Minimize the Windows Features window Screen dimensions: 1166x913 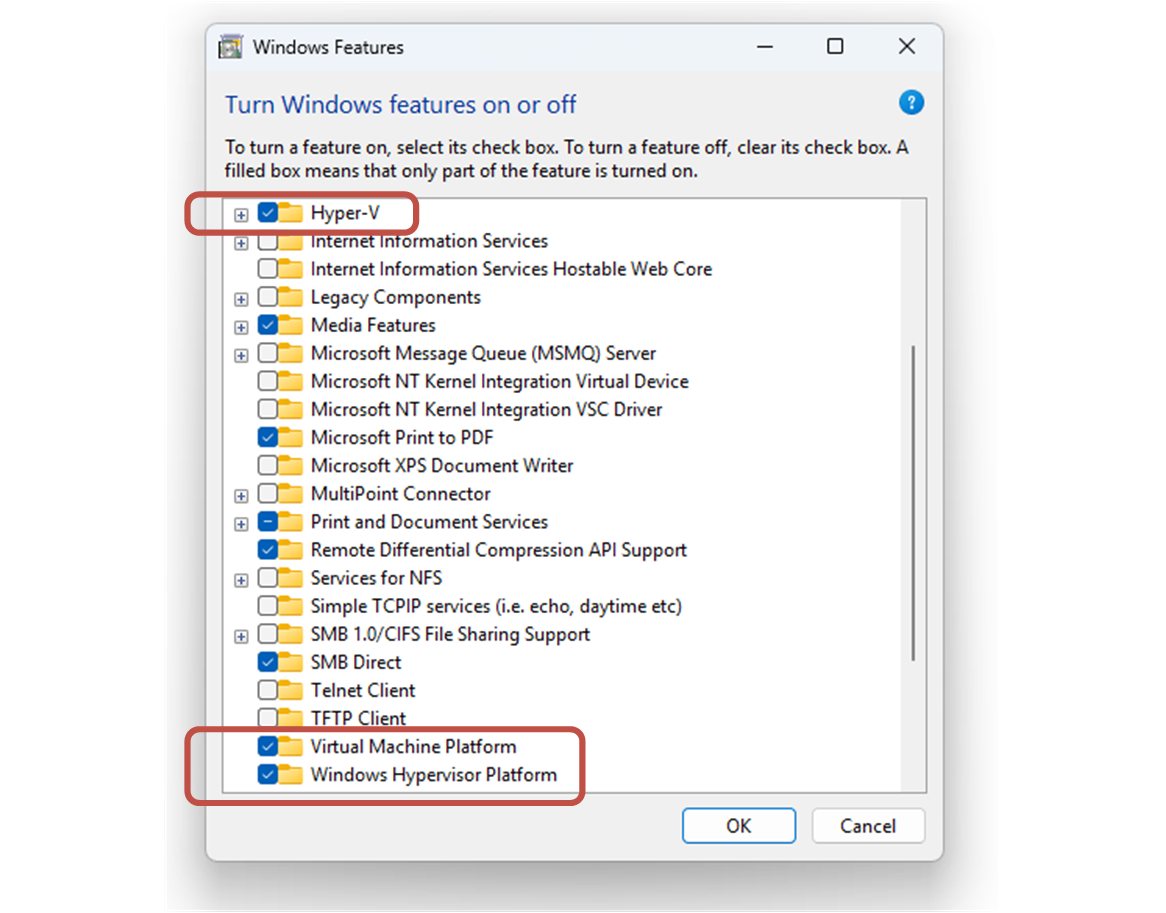(764, 46)
